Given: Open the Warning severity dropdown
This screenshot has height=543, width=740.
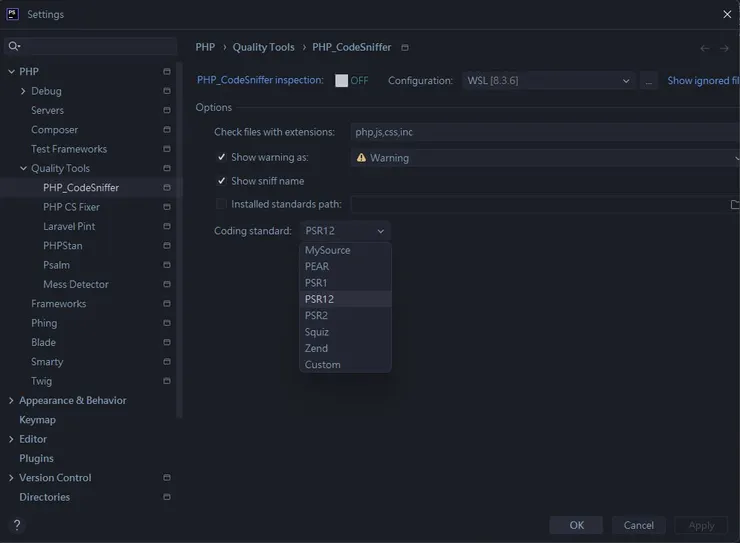Looking at the screenshot, I should tap(545, 158).
